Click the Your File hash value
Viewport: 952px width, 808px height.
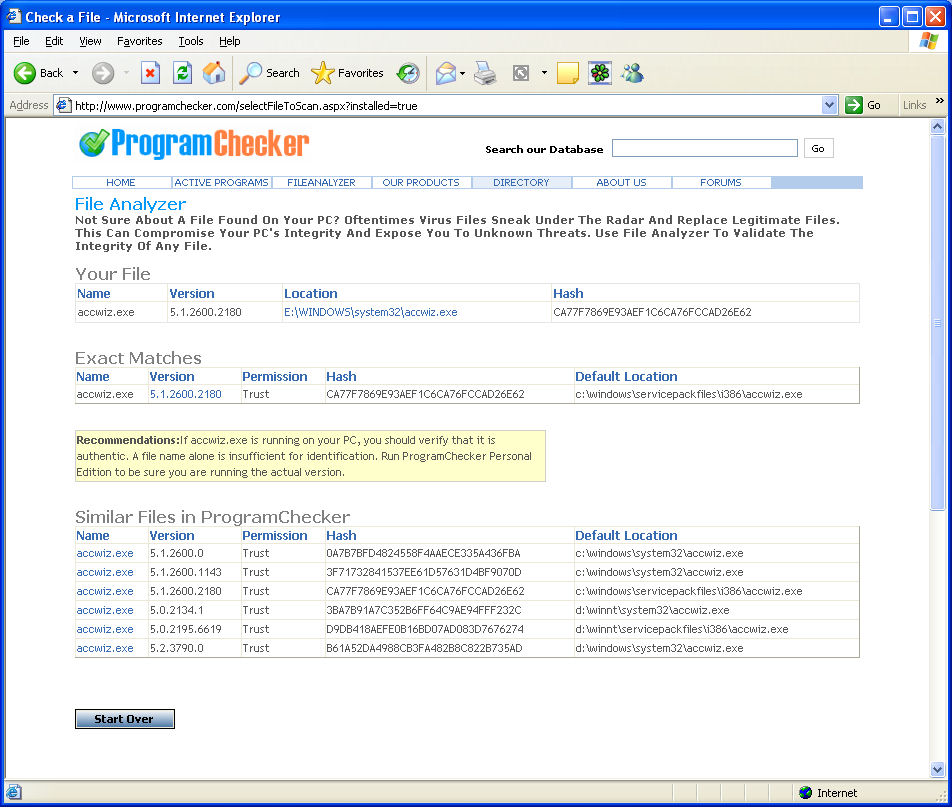point(652,312)
